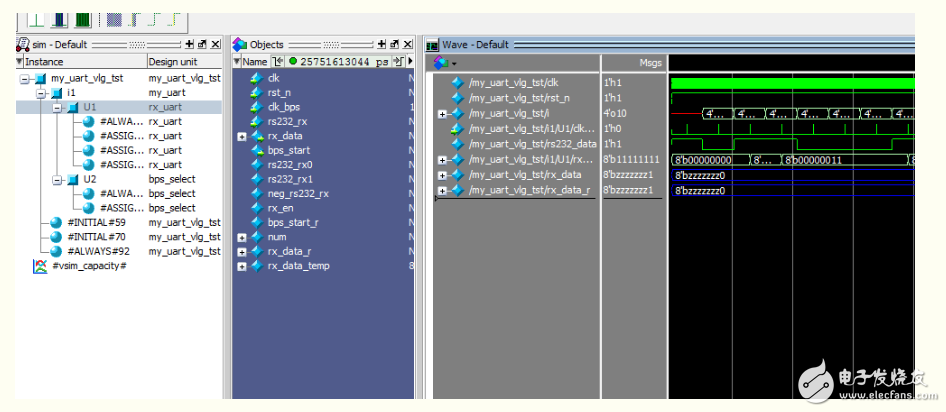Expand rx_data_temp in the Objects list
Viewport: 946px width, 412px height.
242,266
